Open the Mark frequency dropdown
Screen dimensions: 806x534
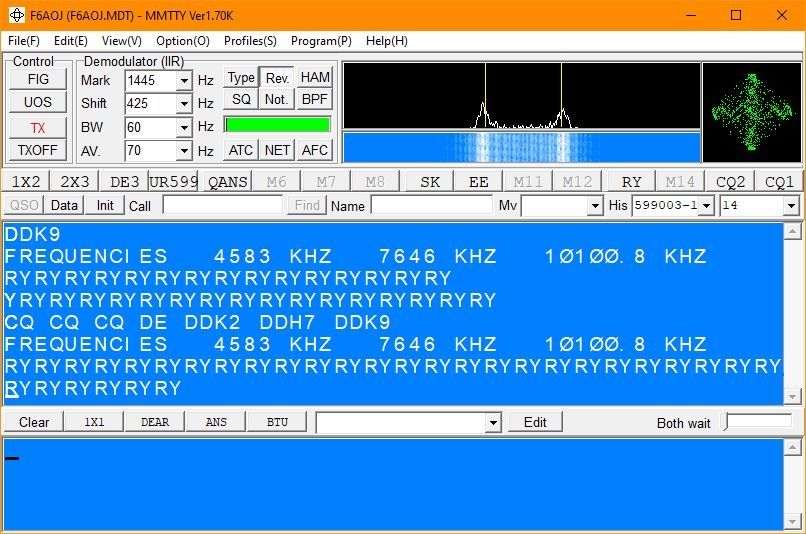(183, 80)
